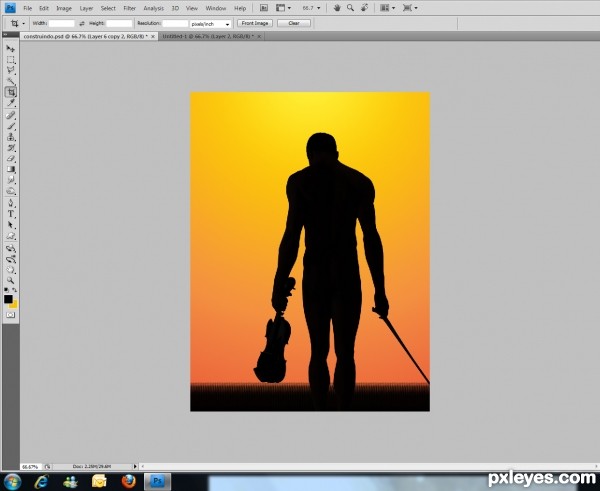Viewport: 600px width, 491px height.
Task: Select the Custom Shape tool
Action: (10, 236)
